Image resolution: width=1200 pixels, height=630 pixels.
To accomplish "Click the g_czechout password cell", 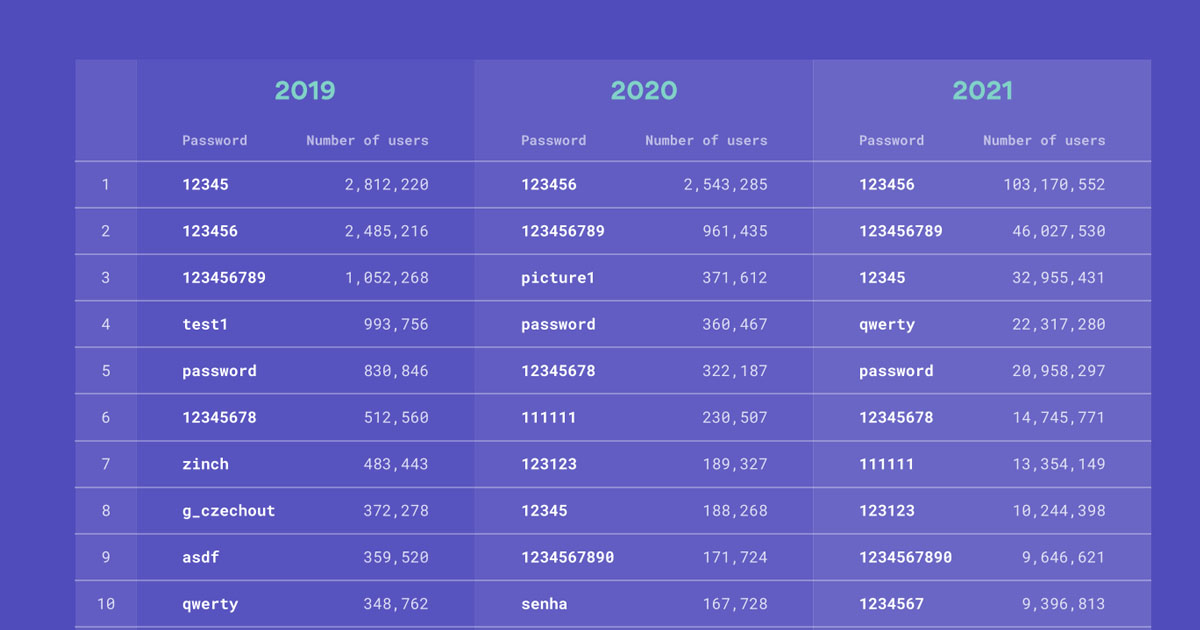I will coord(228,511).
